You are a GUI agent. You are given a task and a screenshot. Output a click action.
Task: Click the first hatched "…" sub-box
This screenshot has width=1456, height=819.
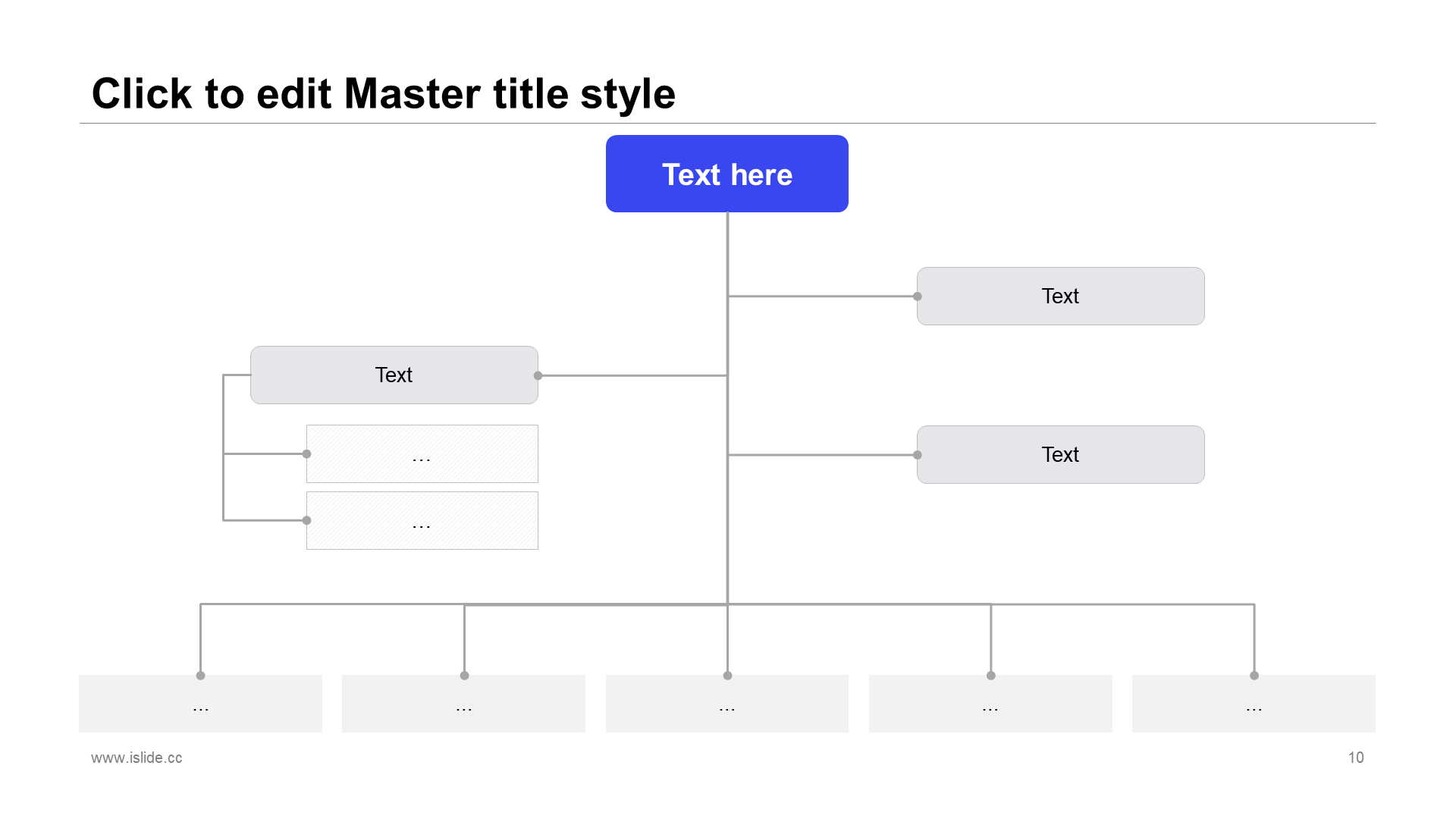point(422,453)
